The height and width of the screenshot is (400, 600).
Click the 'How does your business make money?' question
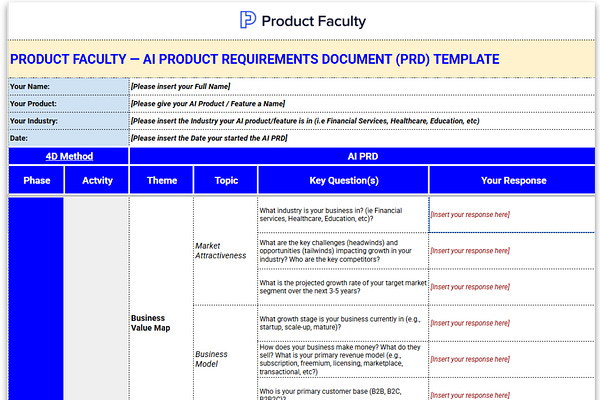pyautogui.click(x=343, y=359)
